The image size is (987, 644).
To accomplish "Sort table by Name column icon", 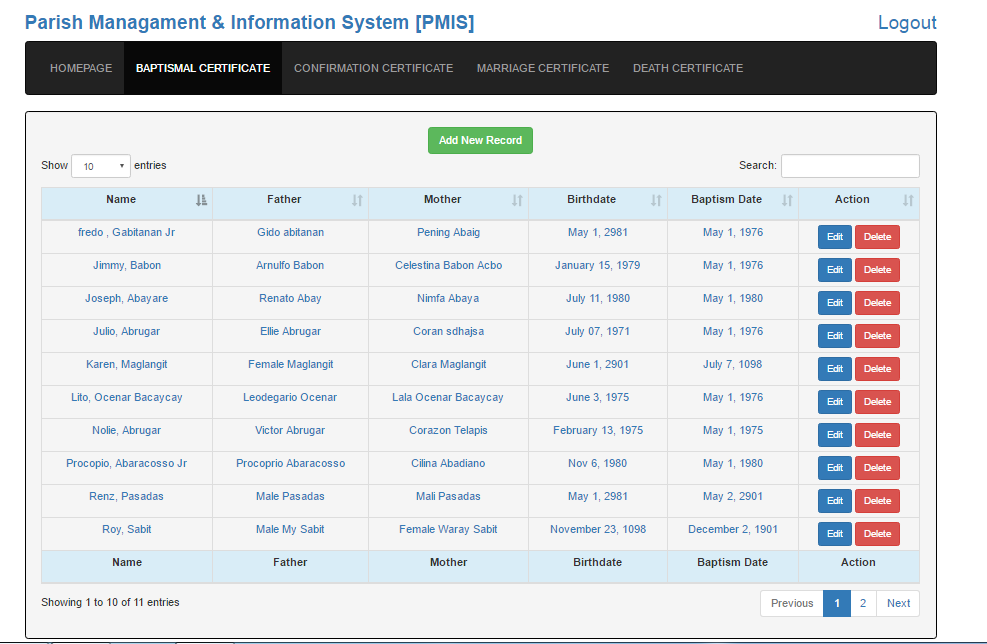I will point(201,200).
